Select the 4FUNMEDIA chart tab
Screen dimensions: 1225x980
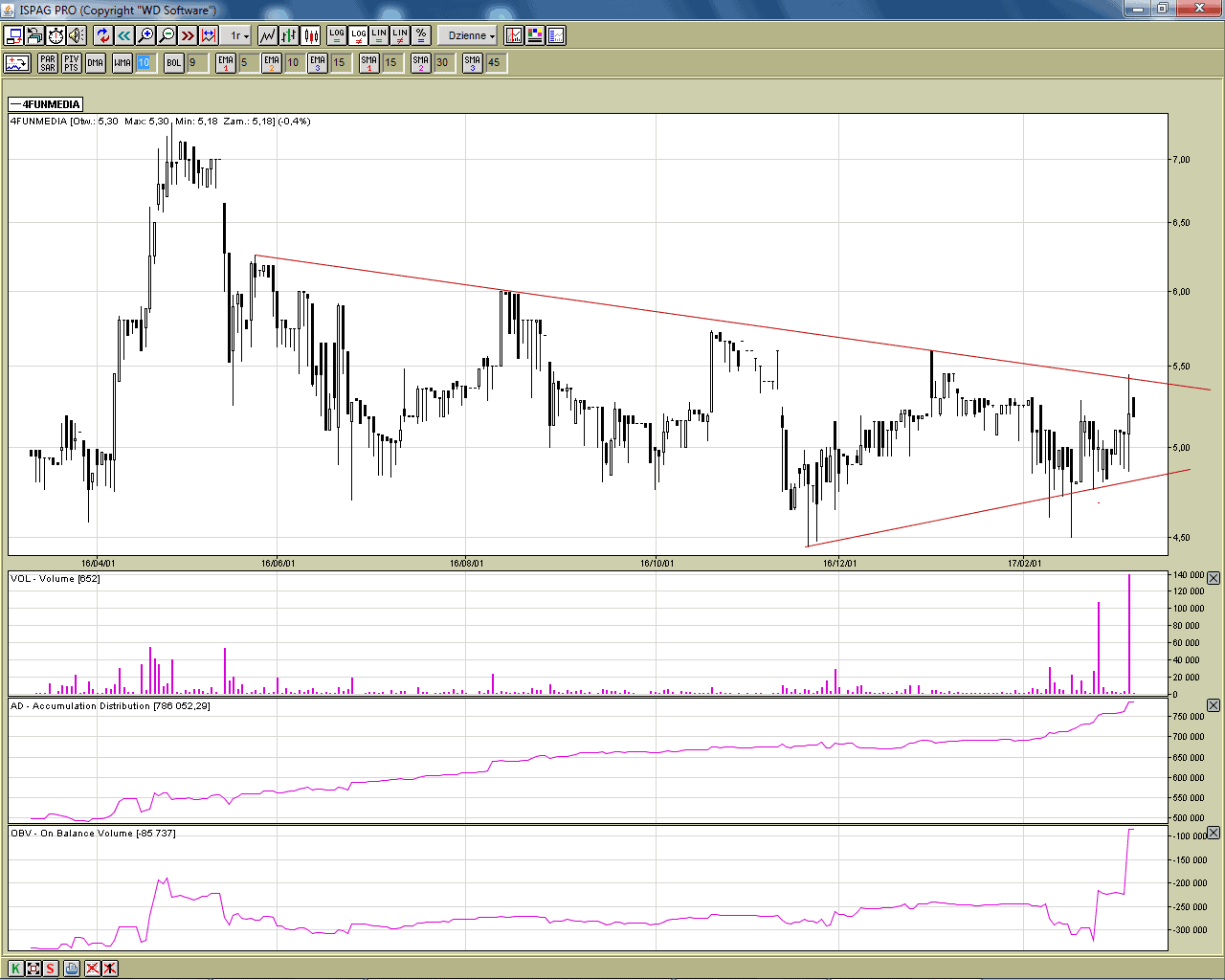pyautogui.click(x=46, y=104)
